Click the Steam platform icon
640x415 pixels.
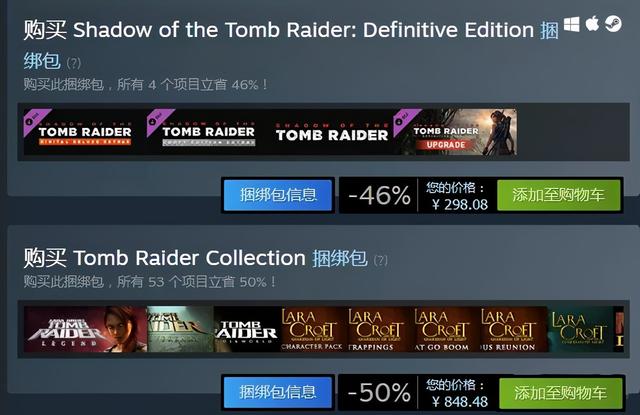[x=613, y=24]
